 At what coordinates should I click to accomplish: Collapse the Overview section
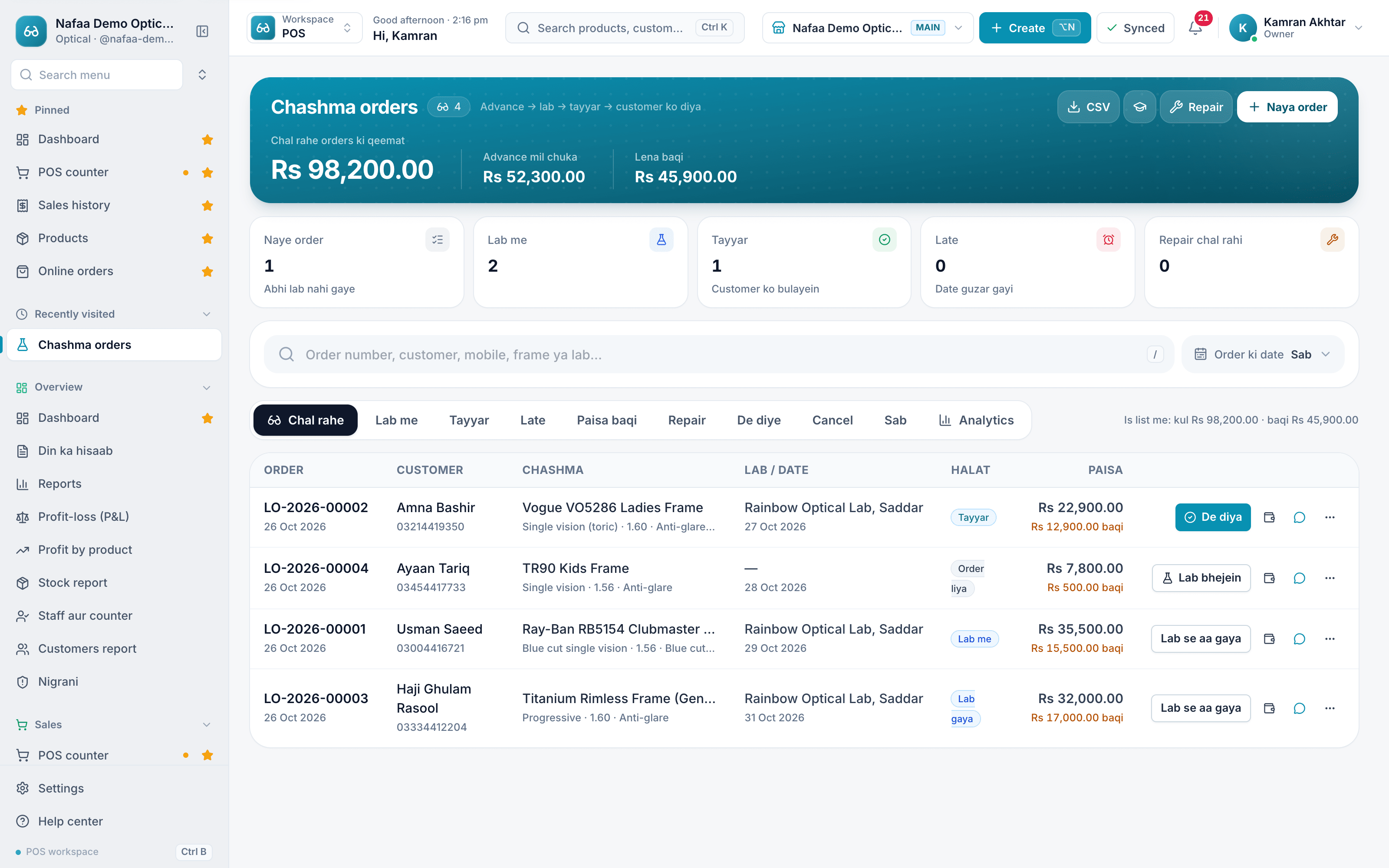tap(207, 388)
